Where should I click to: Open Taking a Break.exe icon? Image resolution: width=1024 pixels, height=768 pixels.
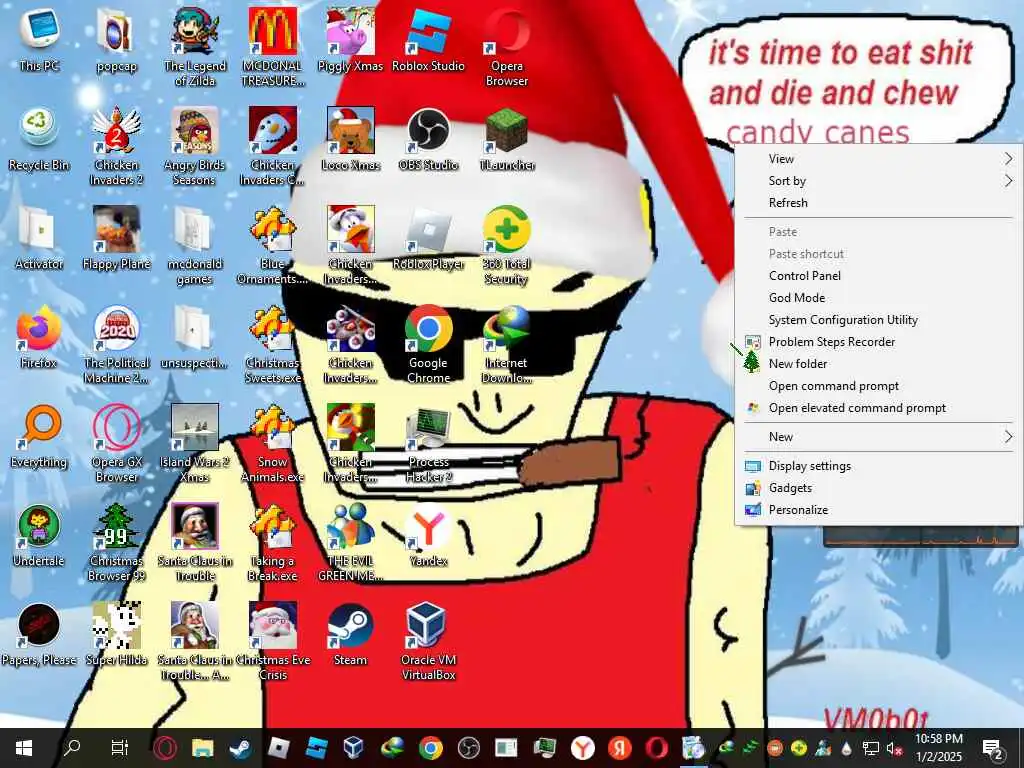tap(272, 542)
